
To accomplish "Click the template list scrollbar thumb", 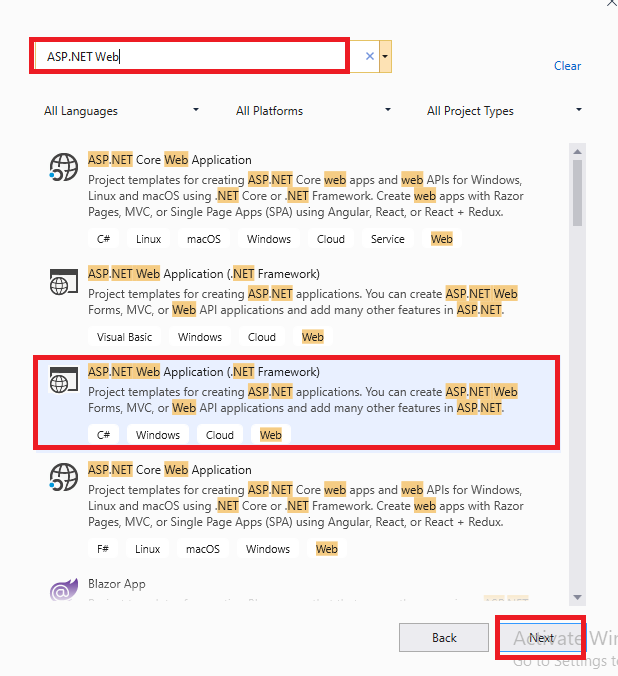I will [x=577, y=193].
